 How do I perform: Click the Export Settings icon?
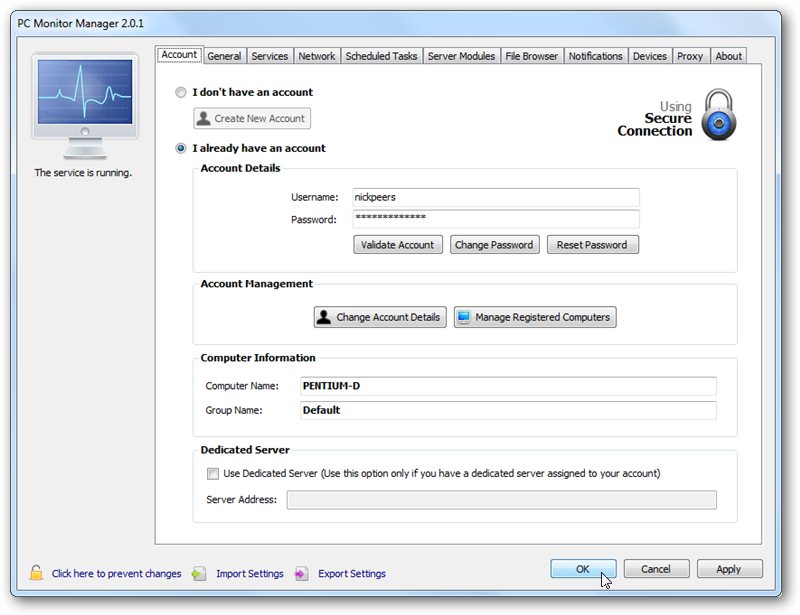(302, 574)
